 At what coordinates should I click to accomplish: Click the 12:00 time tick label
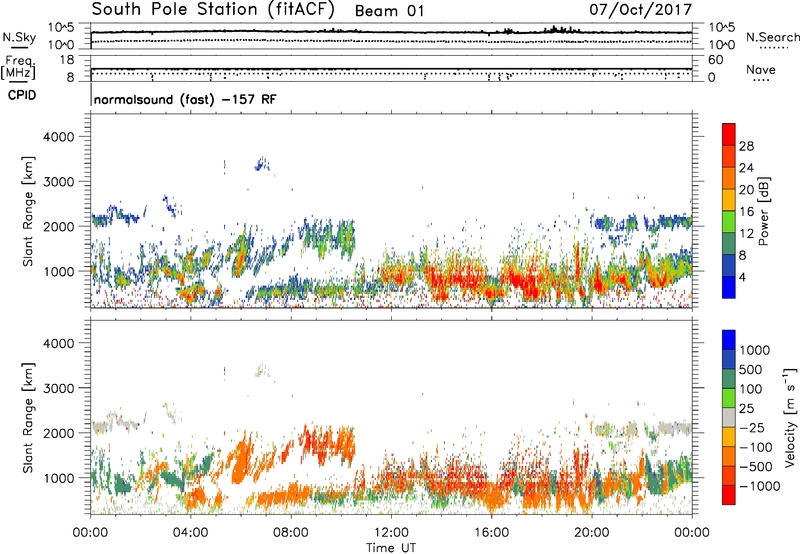(391, 533)
